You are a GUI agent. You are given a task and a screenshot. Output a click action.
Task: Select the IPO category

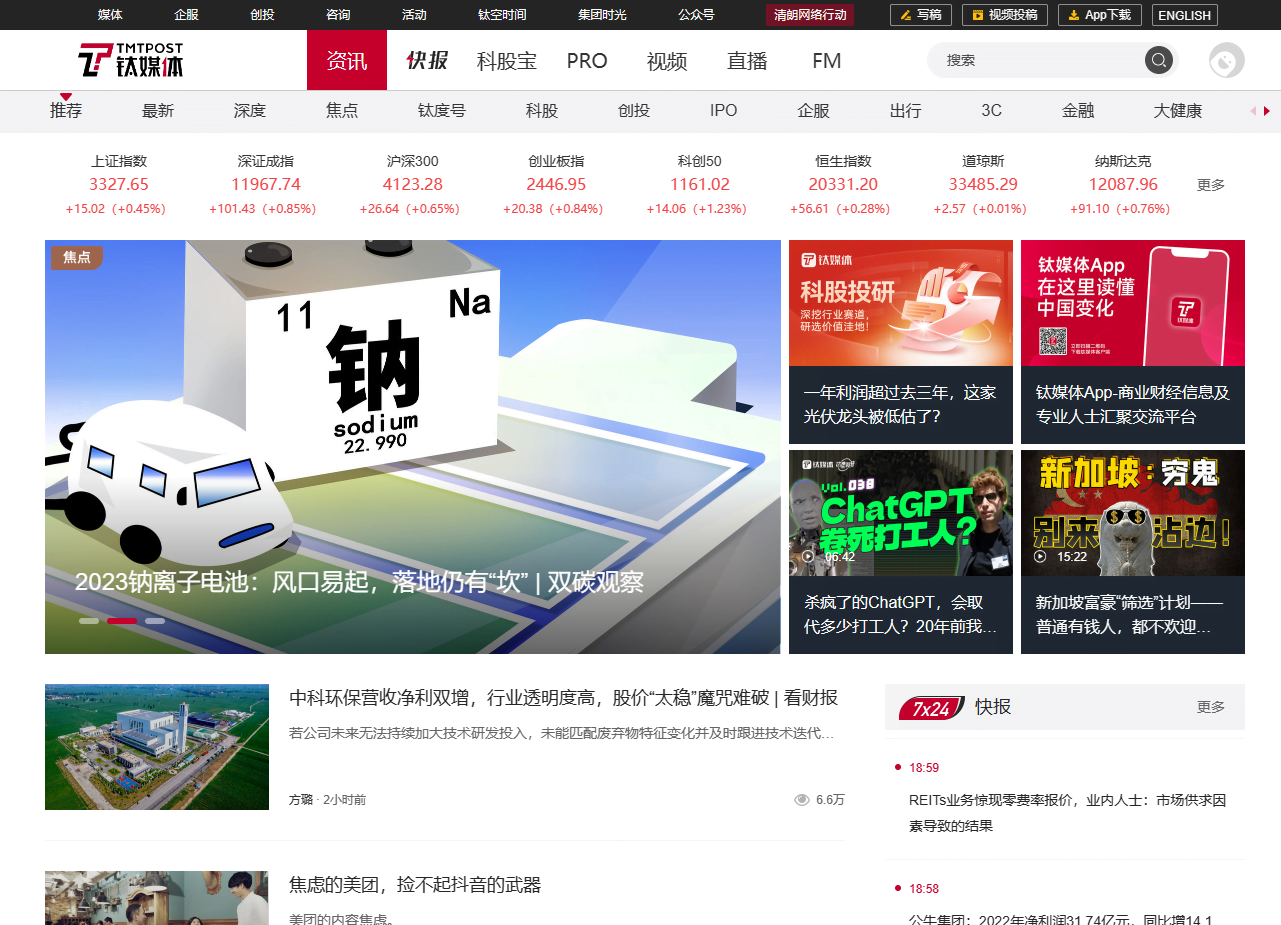click(724, 111)
